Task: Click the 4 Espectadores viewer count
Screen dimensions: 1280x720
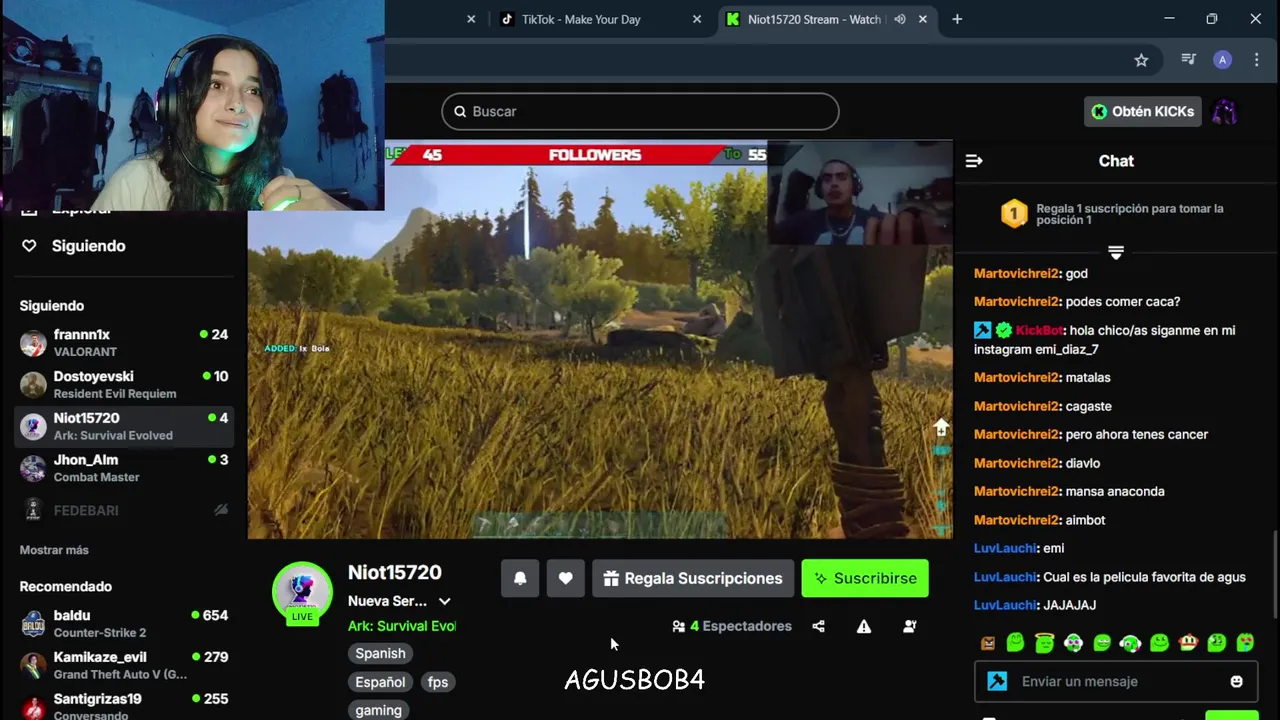Action: [x=741, y=626]
